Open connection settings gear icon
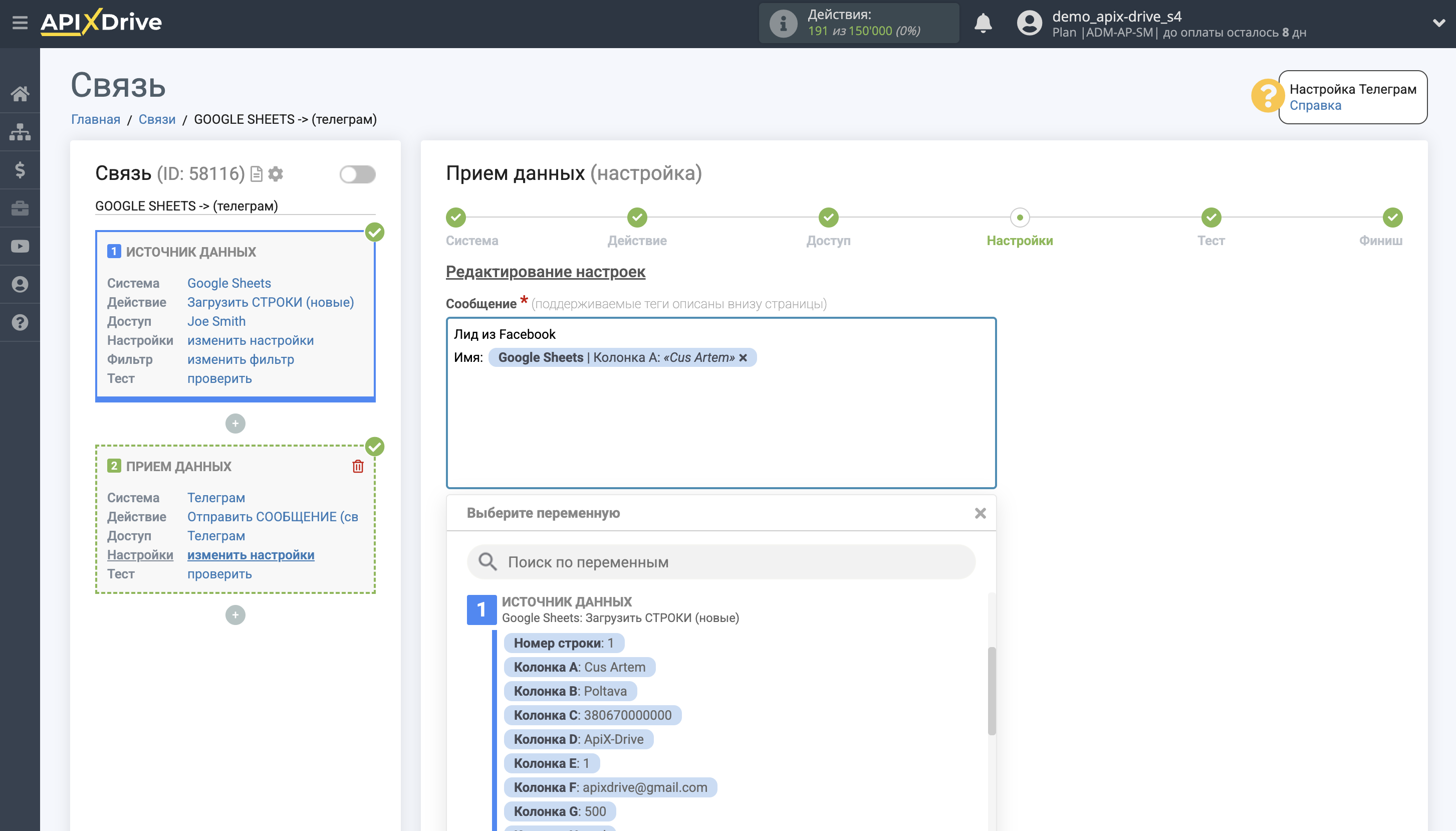Screen dimensions: 1456x831 click(276, 173)
